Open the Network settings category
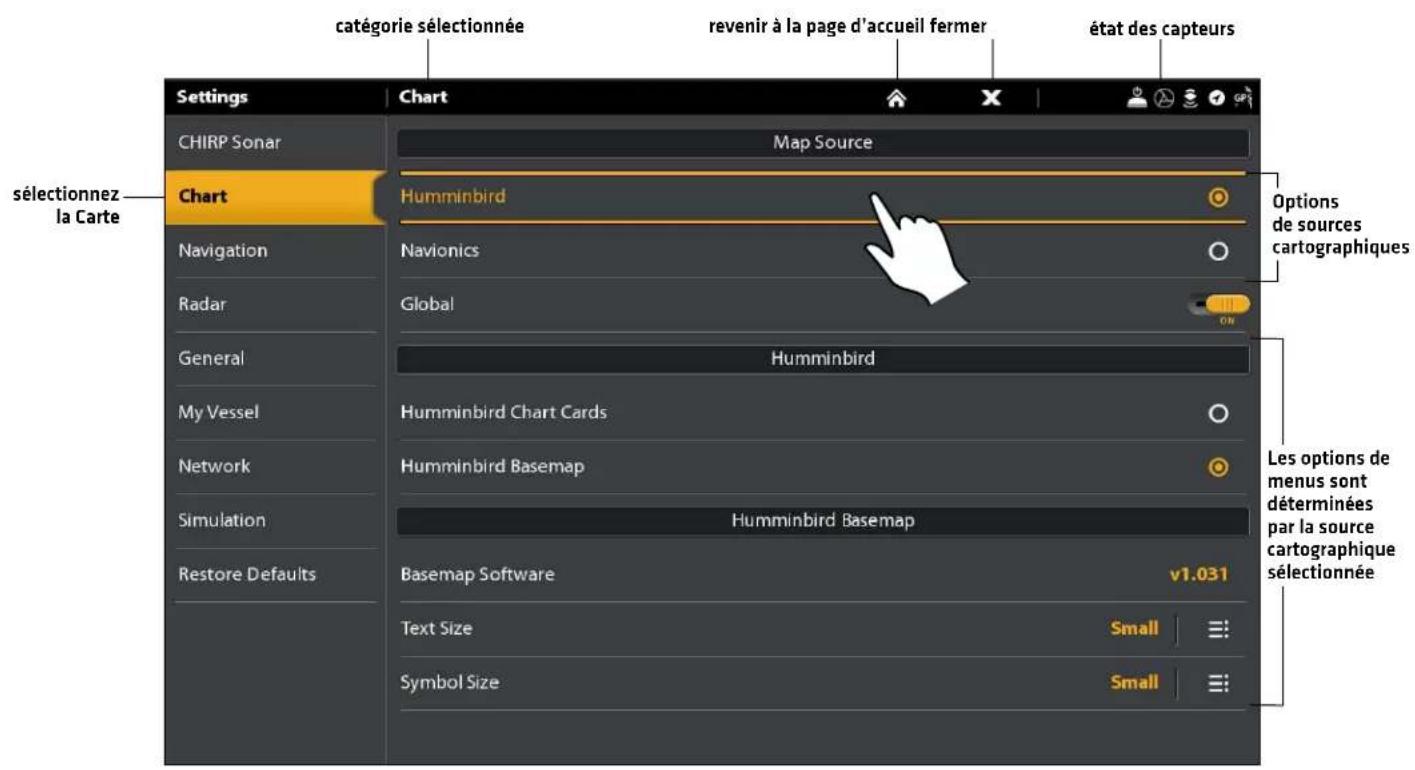The height and width of the screenshot is (770, 1415). (276, 467)
